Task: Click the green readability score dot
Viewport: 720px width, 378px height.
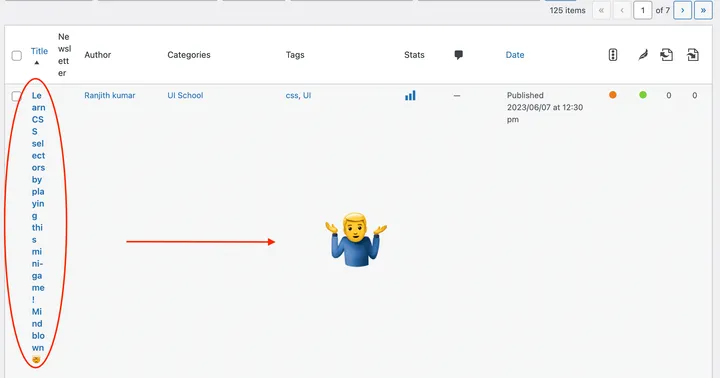Action: click(x=643, y=95)
